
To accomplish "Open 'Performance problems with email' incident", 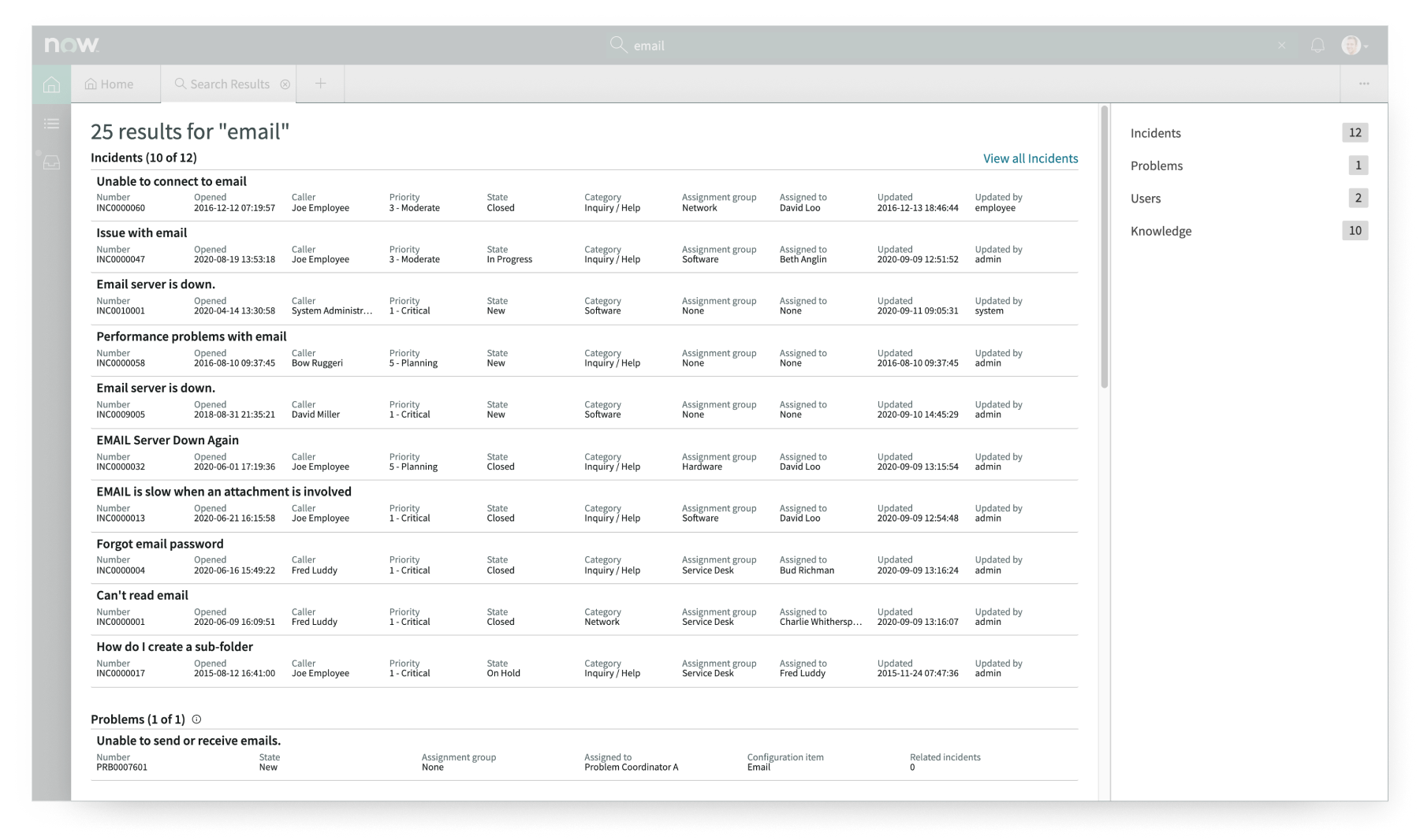I will tap(191, 336).
